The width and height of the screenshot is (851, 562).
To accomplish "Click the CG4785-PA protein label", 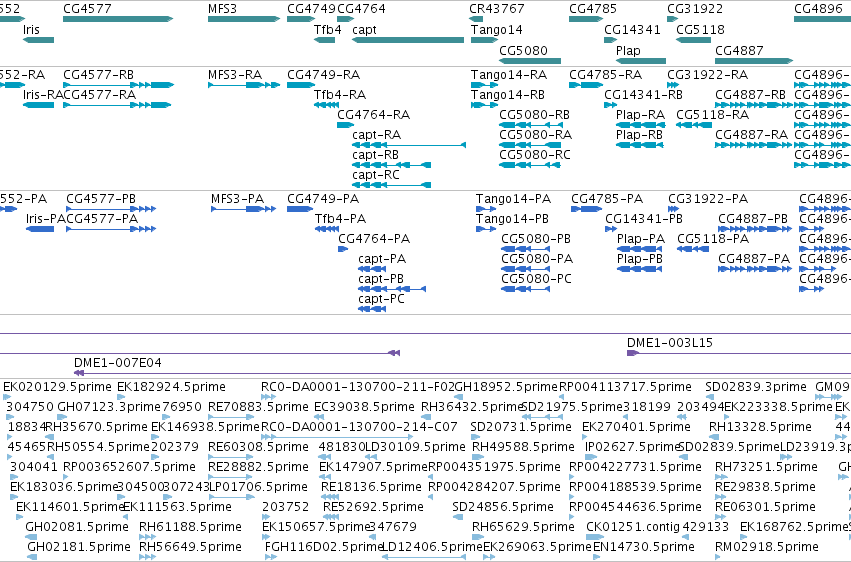I will [x=607, y=199].
